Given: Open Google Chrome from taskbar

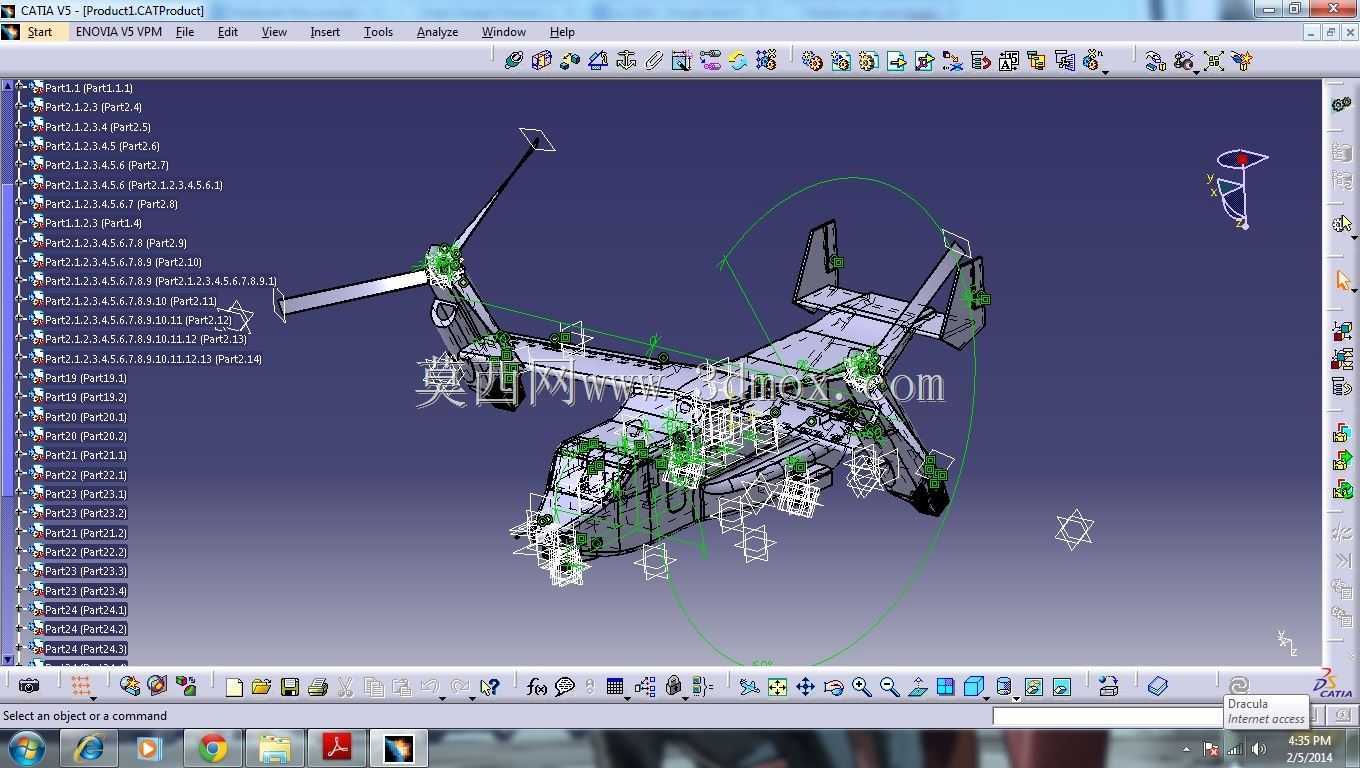Looking at the screenshot, I should coord(212,748).
